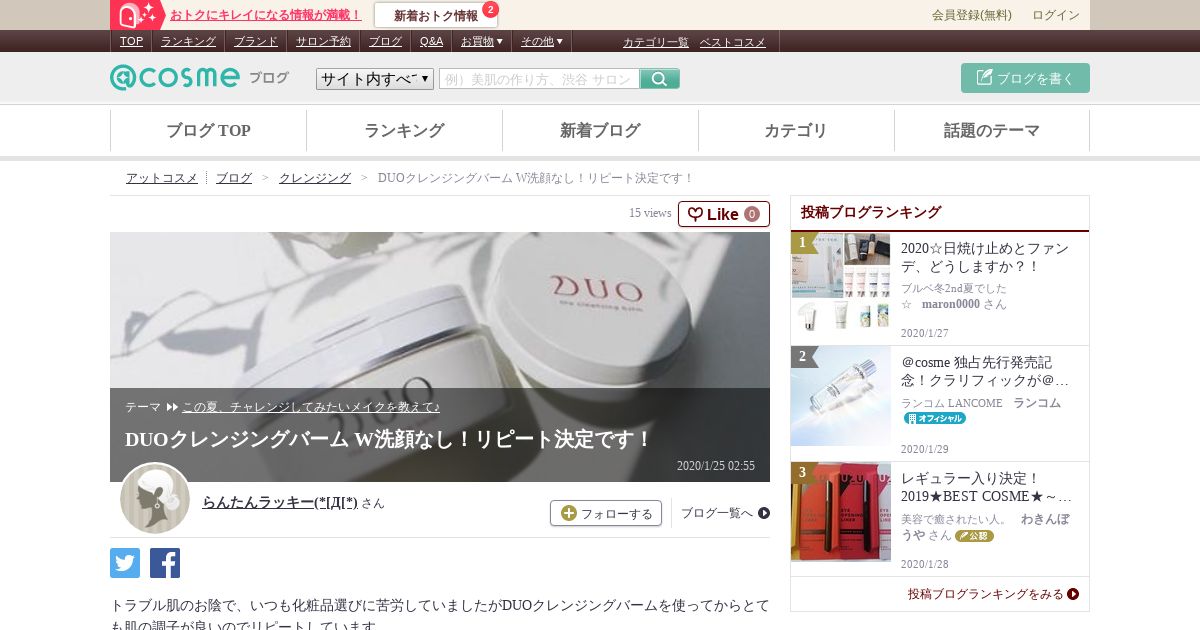The image size is (1200, 630).
Task: Open rank 1 post thumbnail
Action: point(841,282)
